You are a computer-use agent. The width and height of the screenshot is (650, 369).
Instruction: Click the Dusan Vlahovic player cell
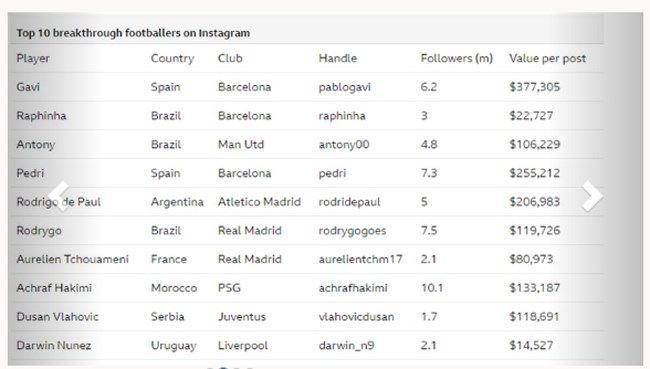click(58, 317)
